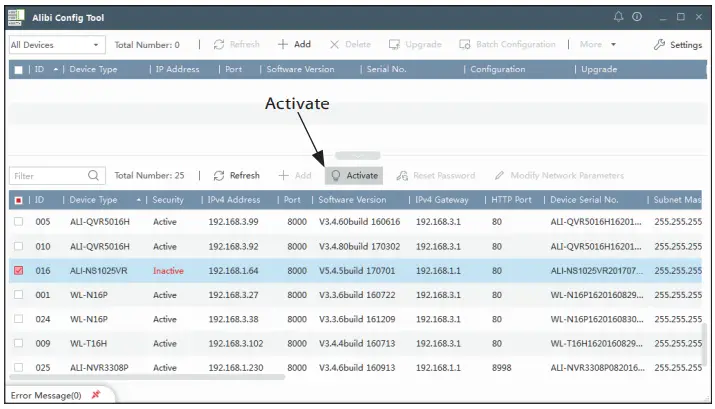Click the Total Number: 25 label

(149, 176)
